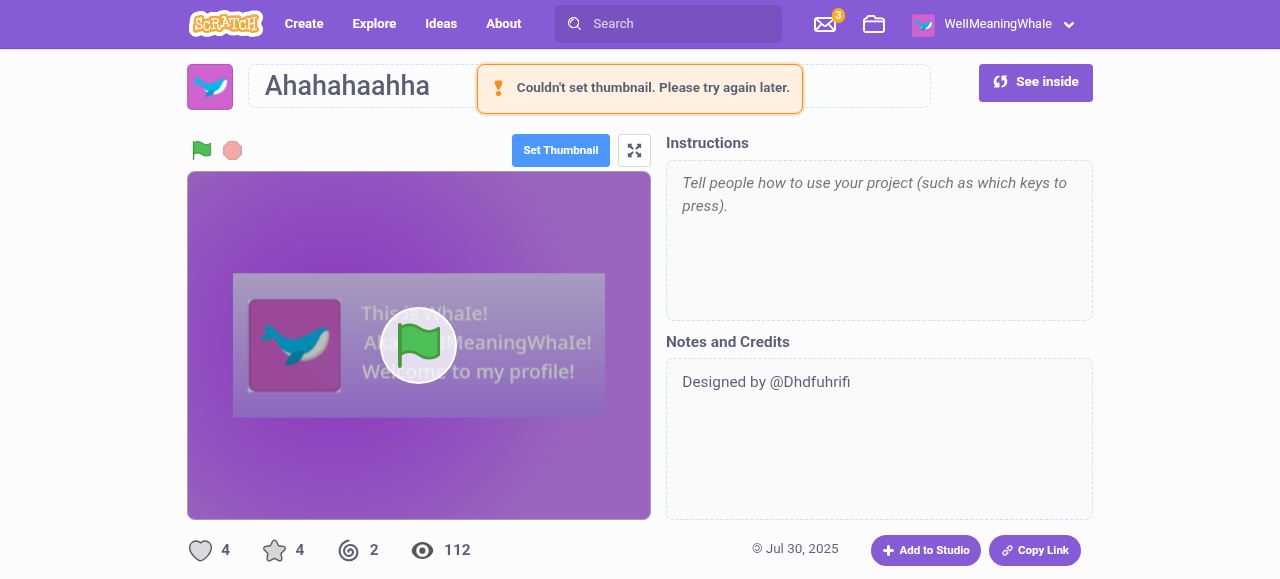Click the Set Thumbnail button

561,150
